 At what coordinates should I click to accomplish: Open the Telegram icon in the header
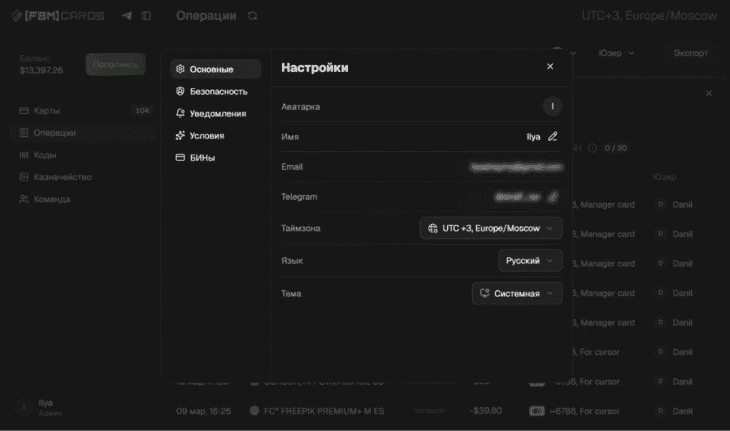(126, 16)
